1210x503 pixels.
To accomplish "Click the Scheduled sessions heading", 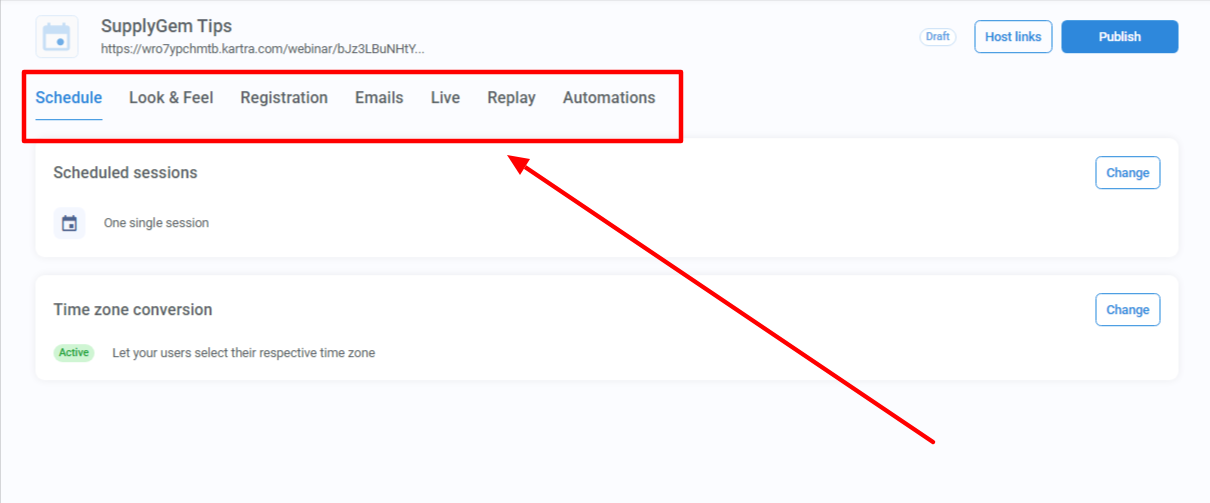I will tap(125, 173).
